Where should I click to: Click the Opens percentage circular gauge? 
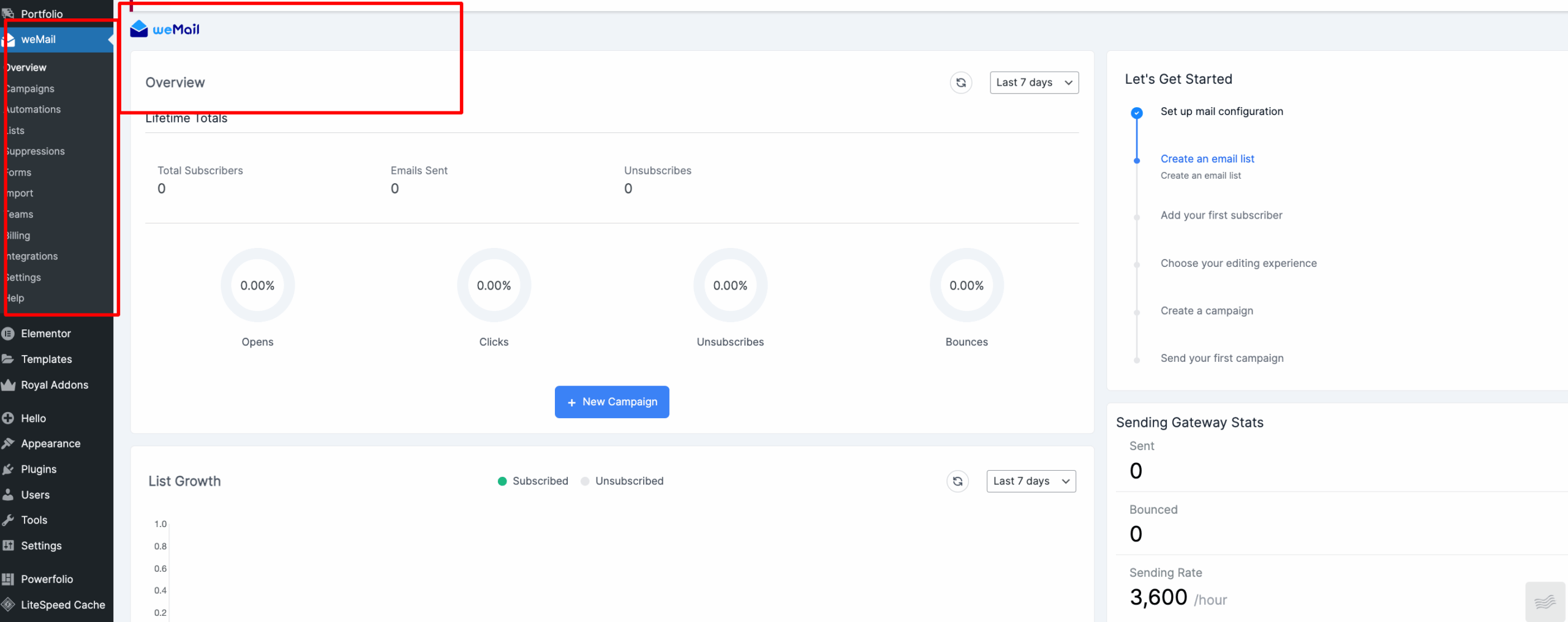(257, 285)
